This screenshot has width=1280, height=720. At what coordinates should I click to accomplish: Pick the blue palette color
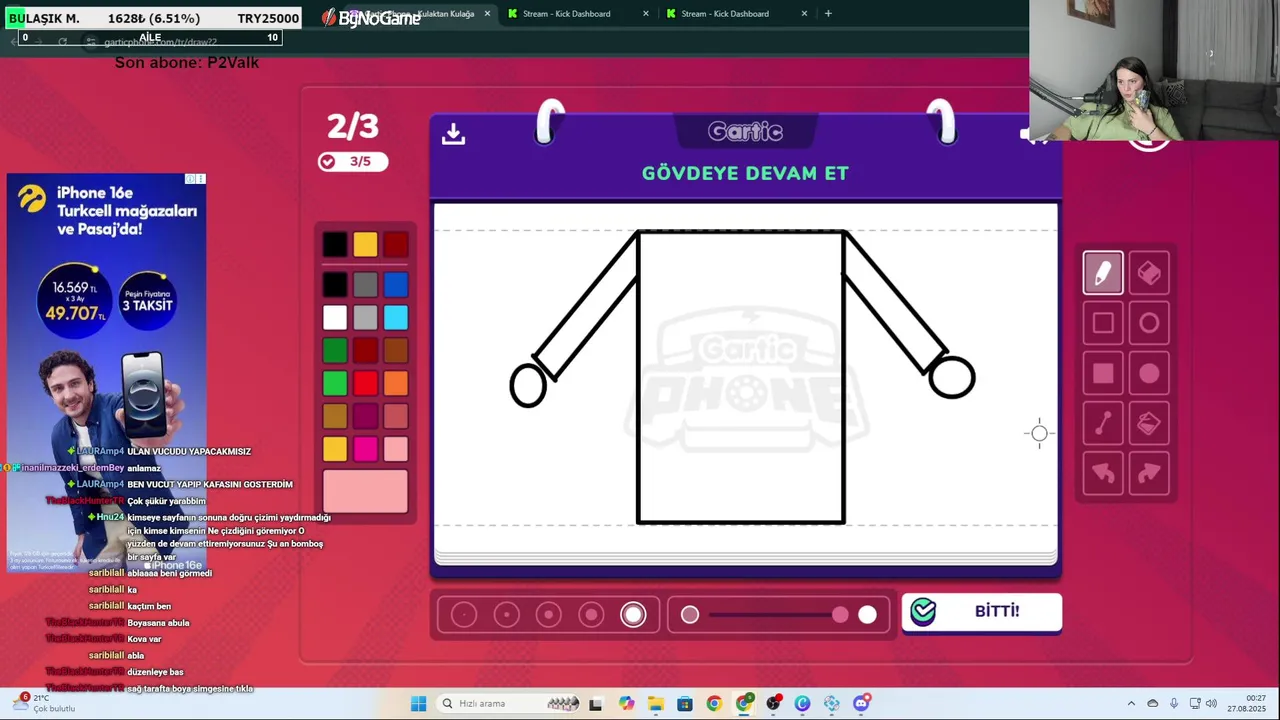click(396, 285)
